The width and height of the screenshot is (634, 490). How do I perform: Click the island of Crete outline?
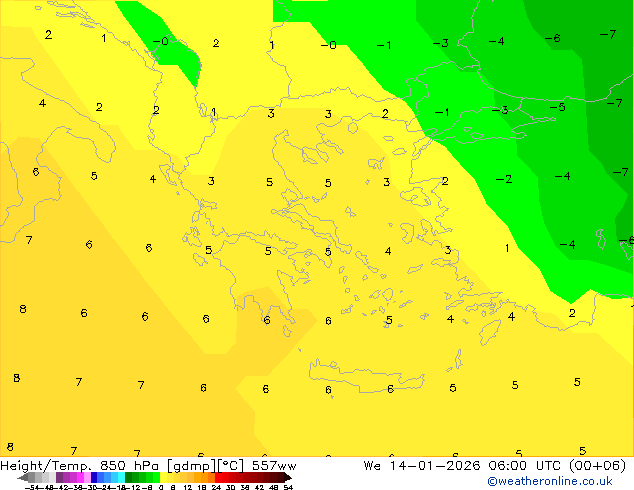[366, 375]
